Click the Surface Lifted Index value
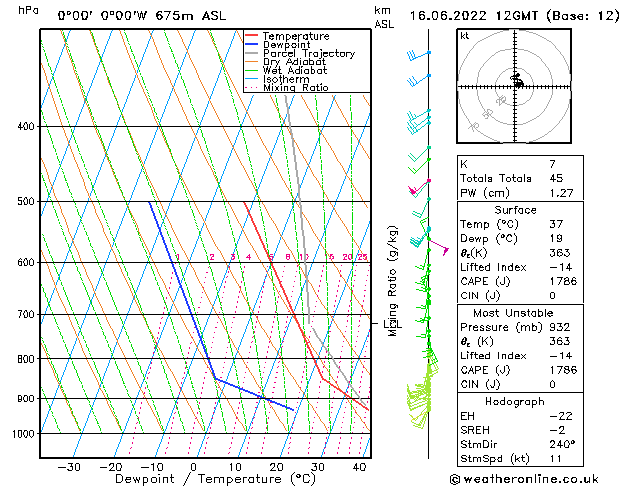629x486 pixels. click(561, 267)
